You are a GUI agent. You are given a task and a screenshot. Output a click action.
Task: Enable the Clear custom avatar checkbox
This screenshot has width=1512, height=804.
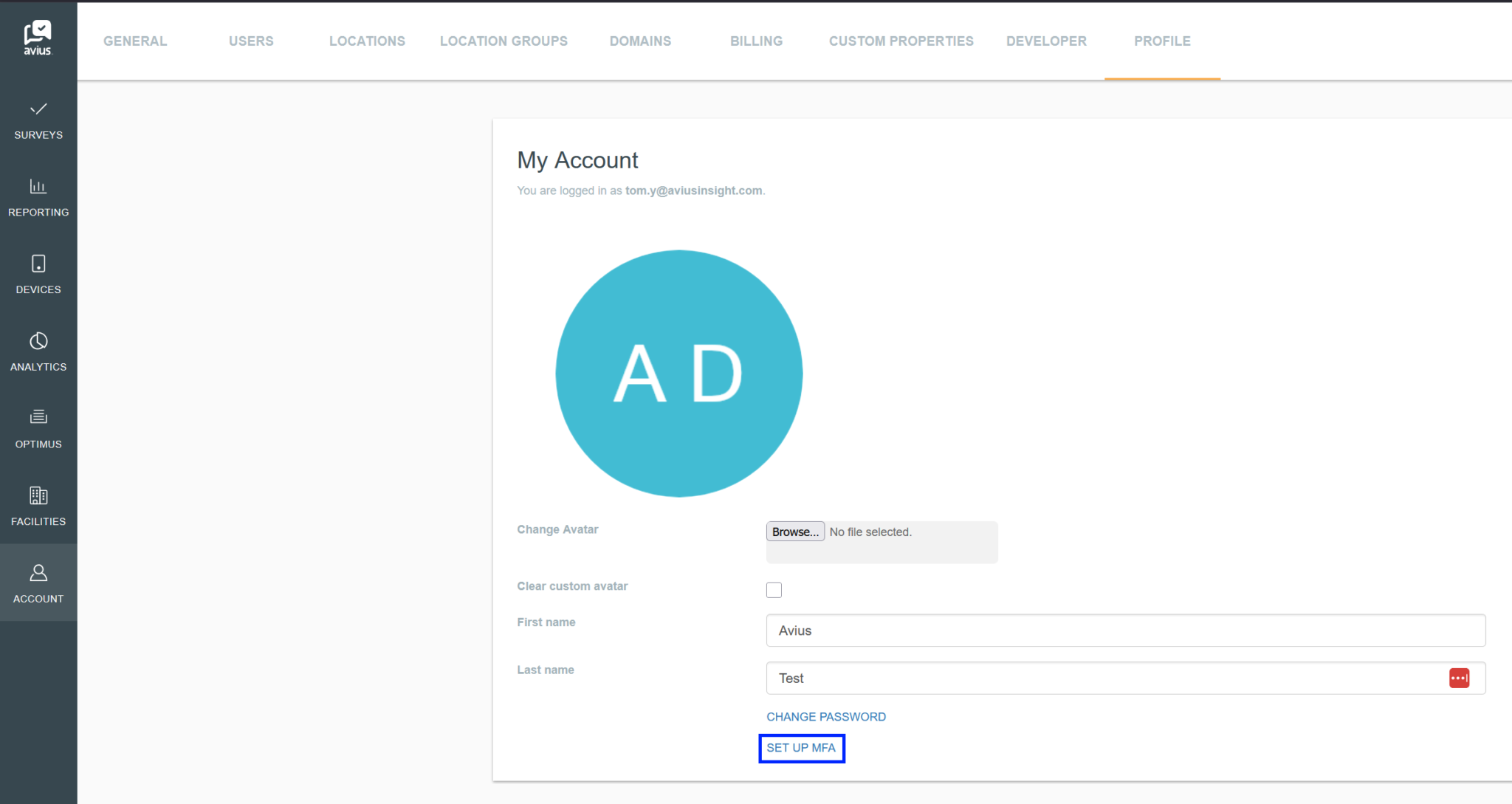coord(774,589)
